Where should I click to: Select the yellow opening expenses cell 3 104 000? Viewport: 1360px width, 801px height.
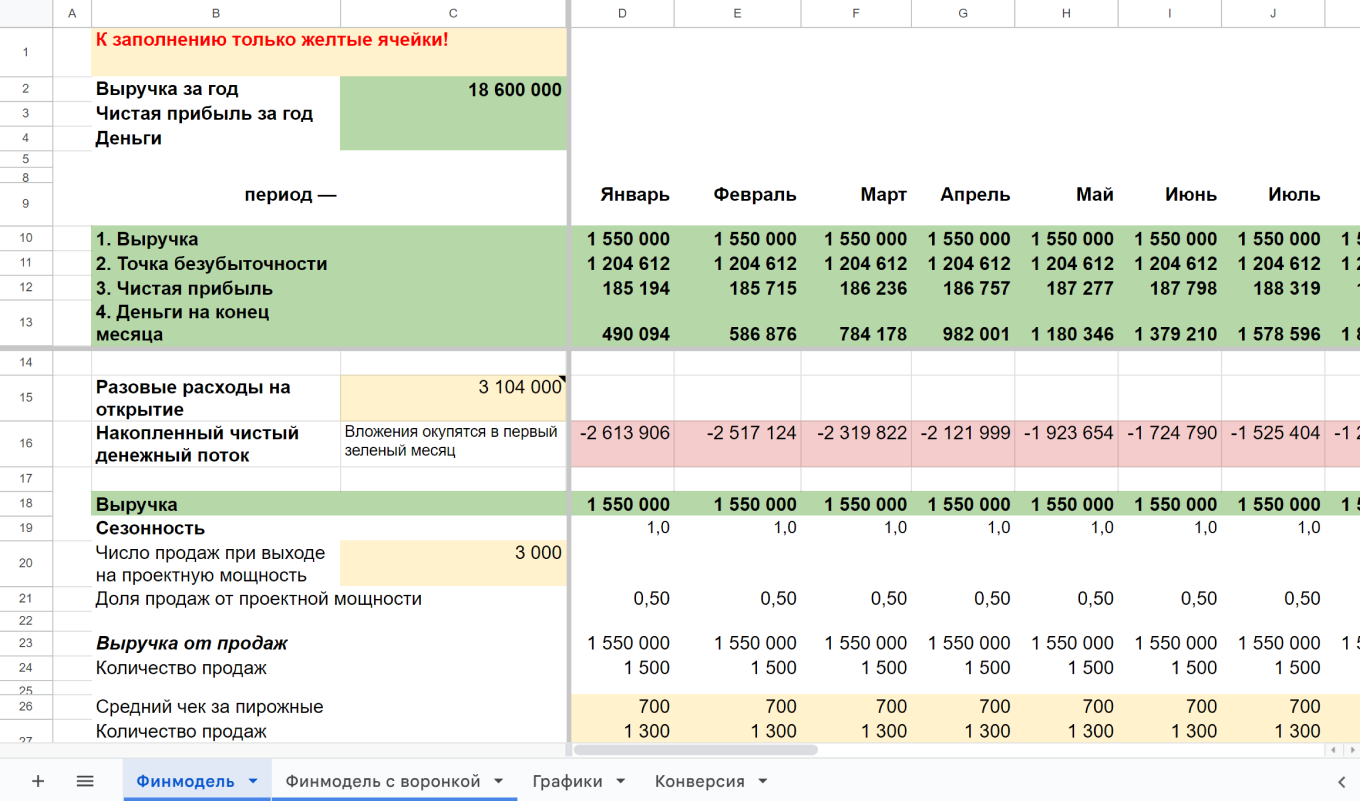pos(453,397)
